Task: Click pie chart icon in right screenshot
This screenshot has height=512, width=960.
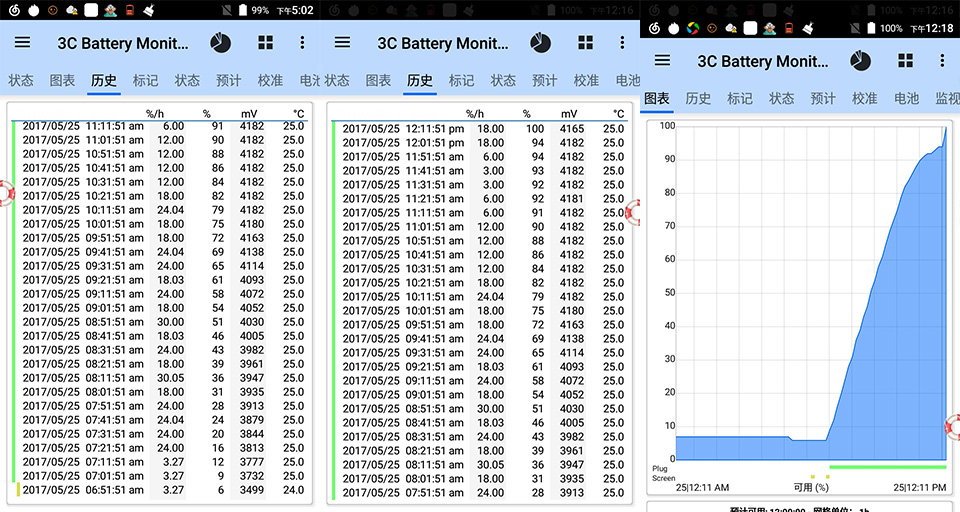Action: [860, 61]
